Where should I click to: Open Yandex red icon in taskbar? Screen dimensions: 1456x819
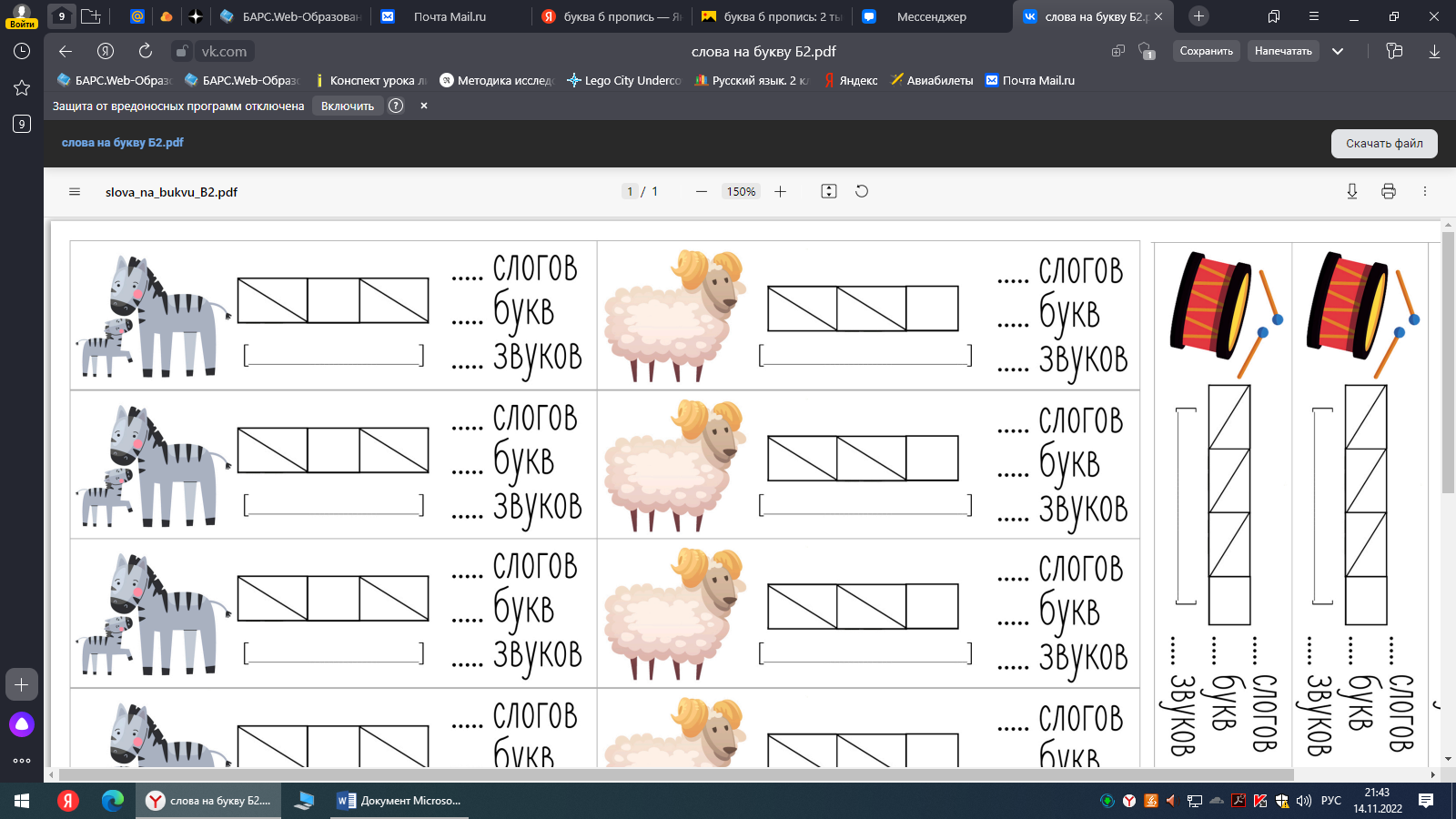[x=67, y=801]
